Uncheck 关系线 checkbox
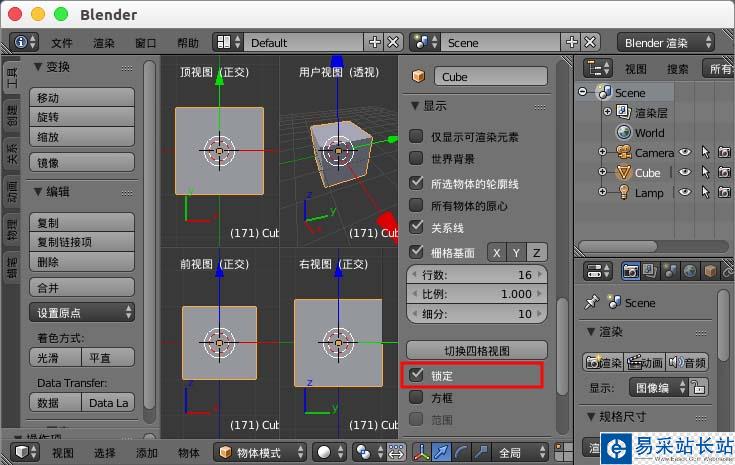Screen dimensions: 735x465 [416, 227]
